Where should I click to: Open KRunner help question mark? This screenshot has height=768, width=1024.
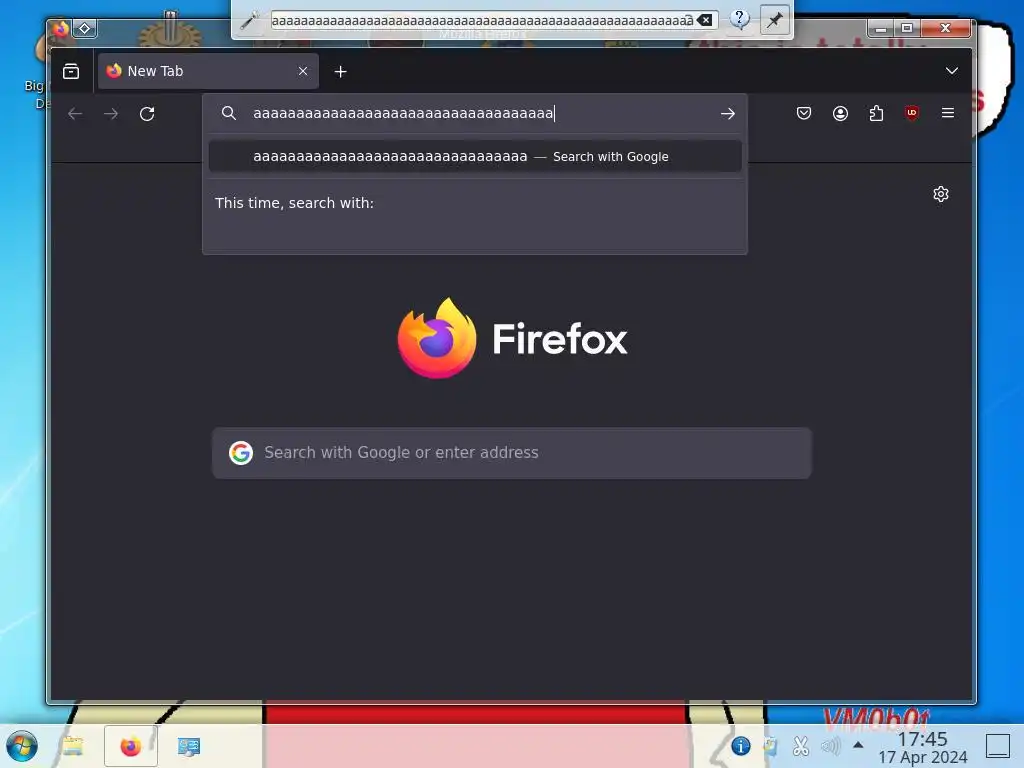(x=740, y=19)
